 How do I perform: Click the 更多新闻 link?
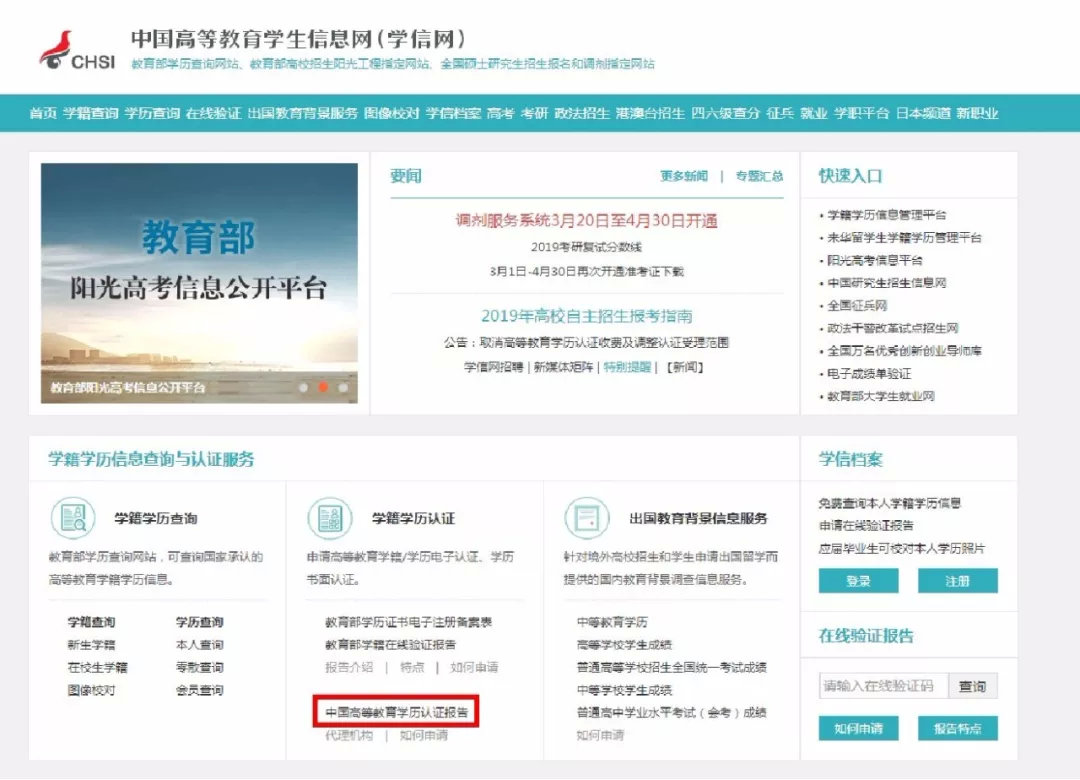[x=686, y=175]
